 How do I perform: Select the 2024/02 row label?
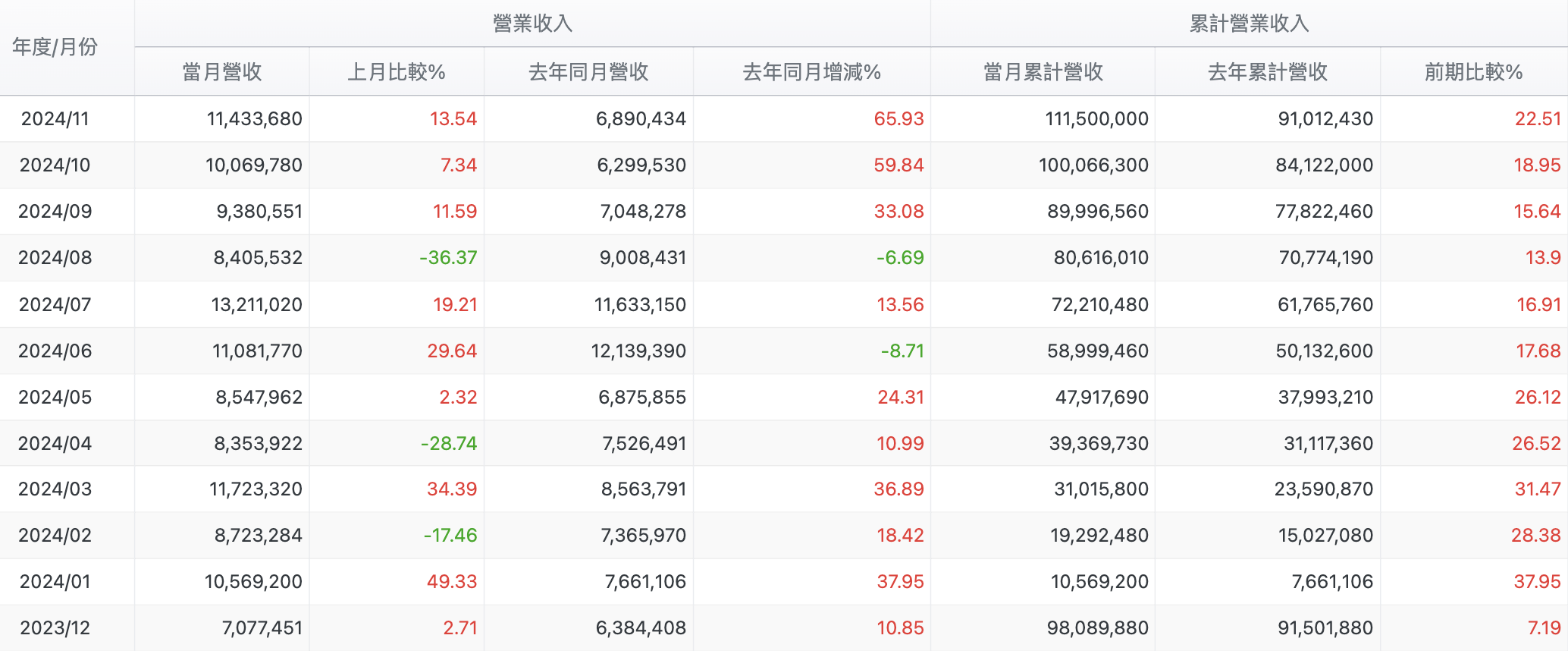pyautogui.click(x=55, y=536)
